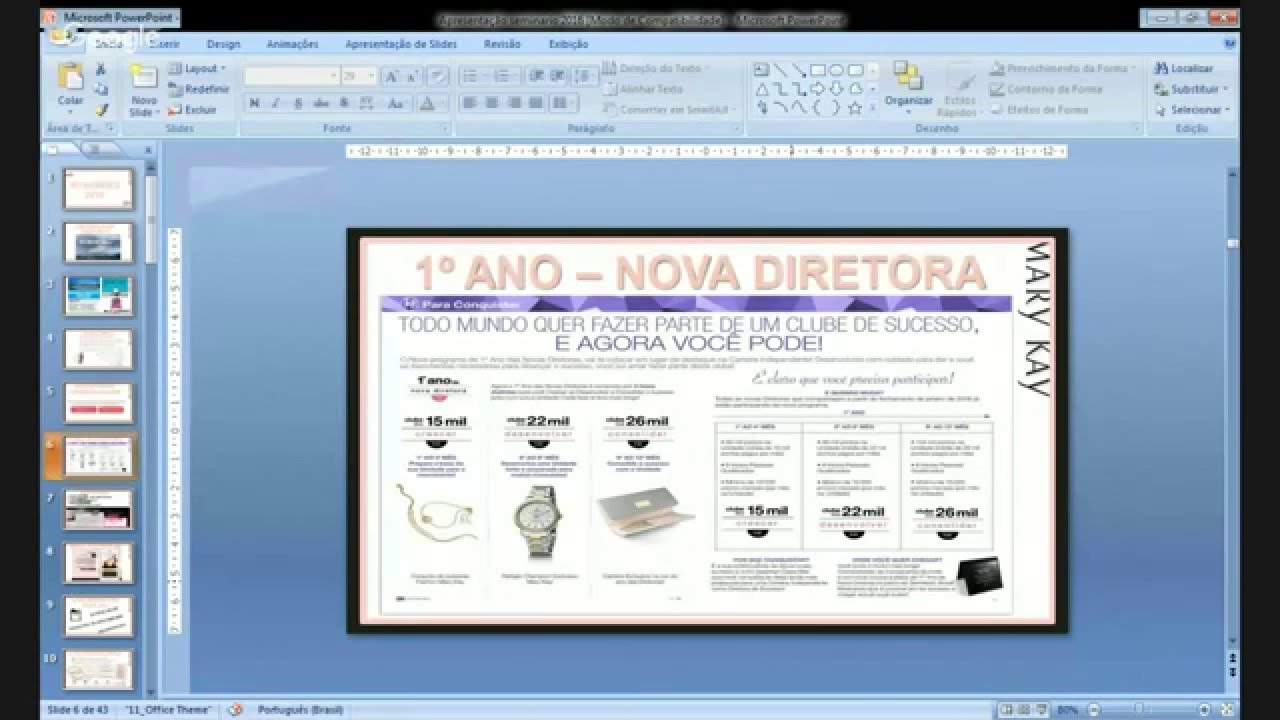Click the grow font size icon
The image size is (1280, 720).
(392, 76)
